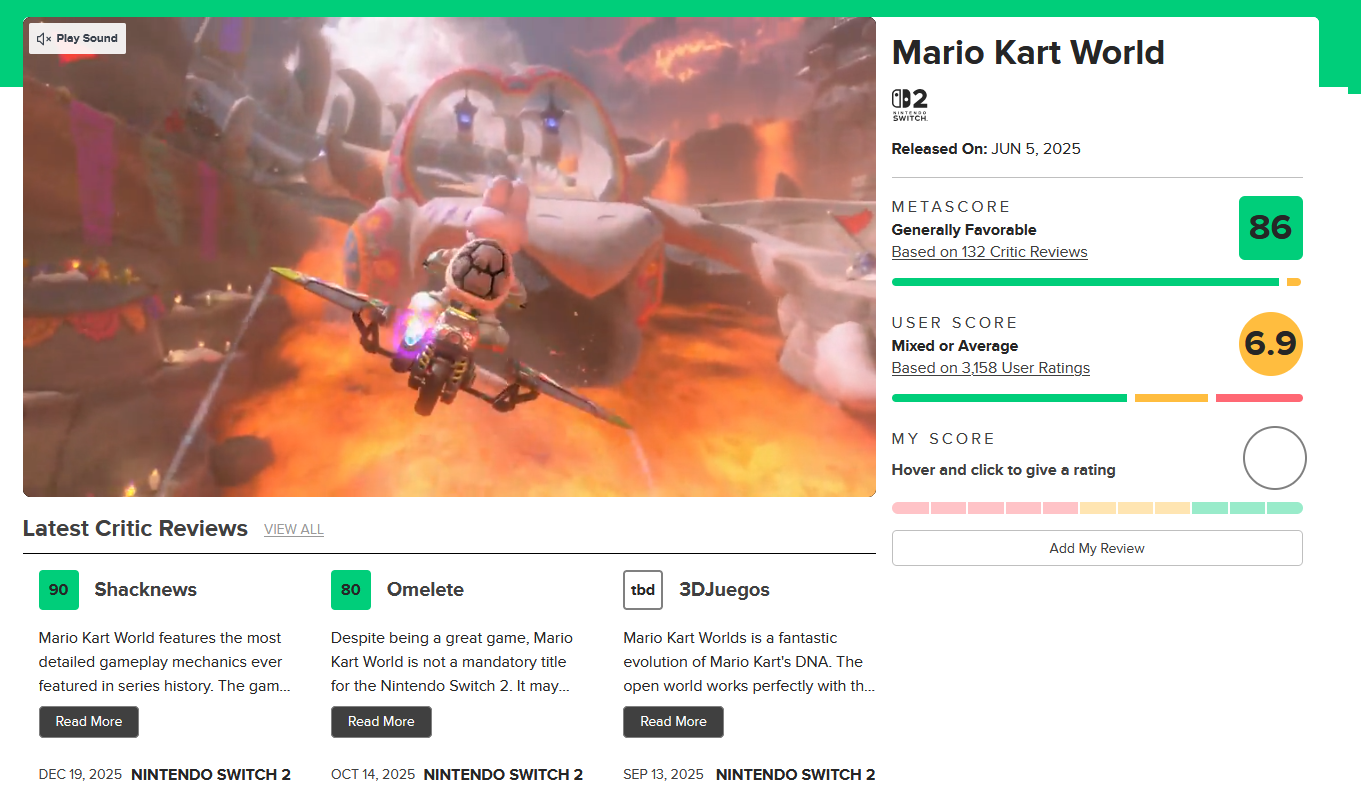1361x805 pixels.
Task: Click the green Metascore distribution bar
Action: tap(1085, 282)
